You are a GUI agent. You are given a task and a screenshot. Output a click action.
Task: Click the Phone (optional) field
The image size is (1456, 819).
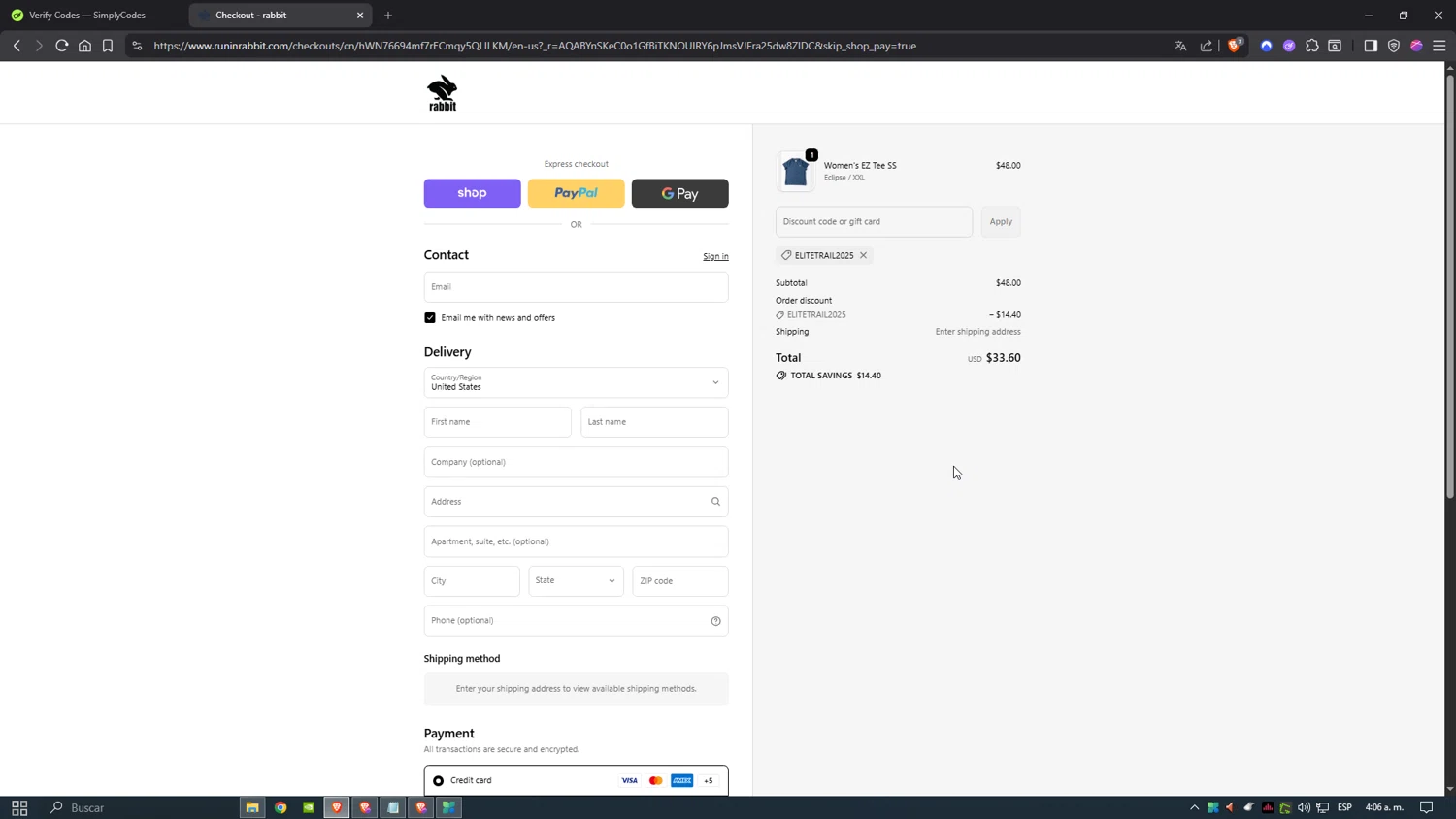pos(576,621)
